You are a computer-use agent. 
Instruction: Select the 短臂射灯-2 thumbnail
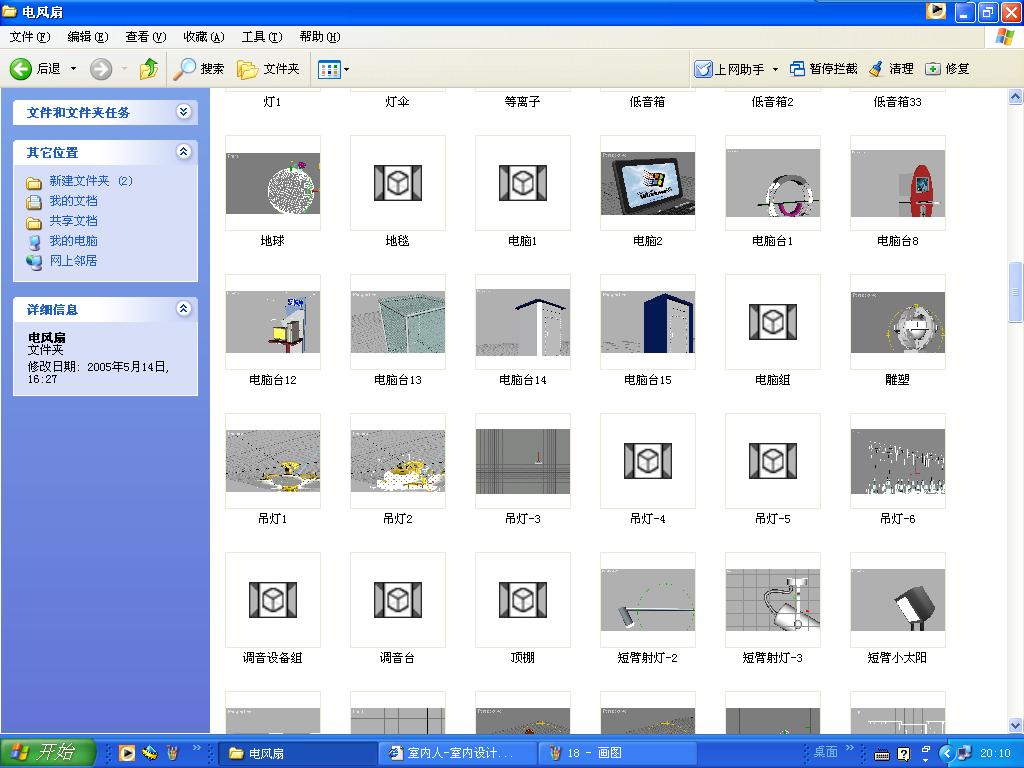tap(648, 600)
